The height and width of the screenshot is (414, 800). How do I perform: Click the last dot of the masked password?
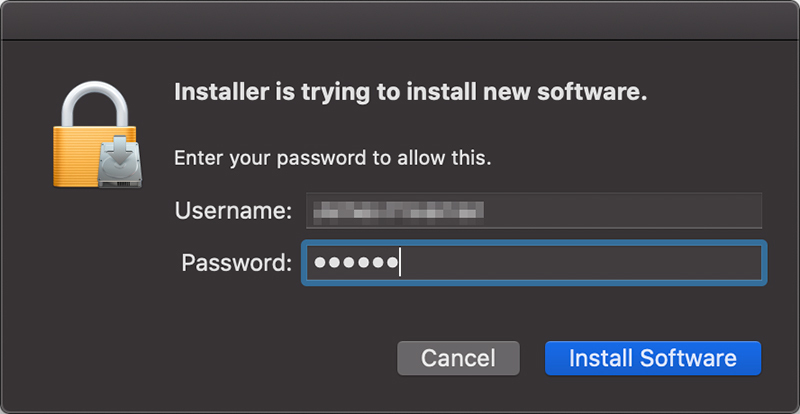pyautogui.click(x=391, y=263)
